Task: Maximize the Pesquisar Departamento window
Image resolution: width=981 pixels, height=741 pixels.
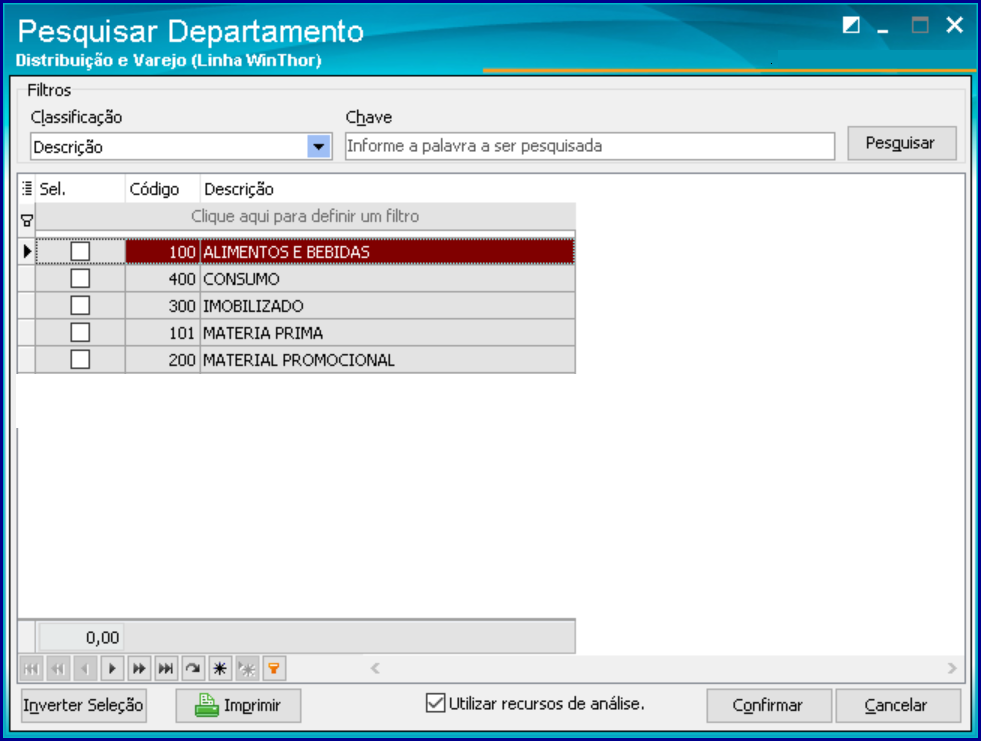Action: coord(920,26)
